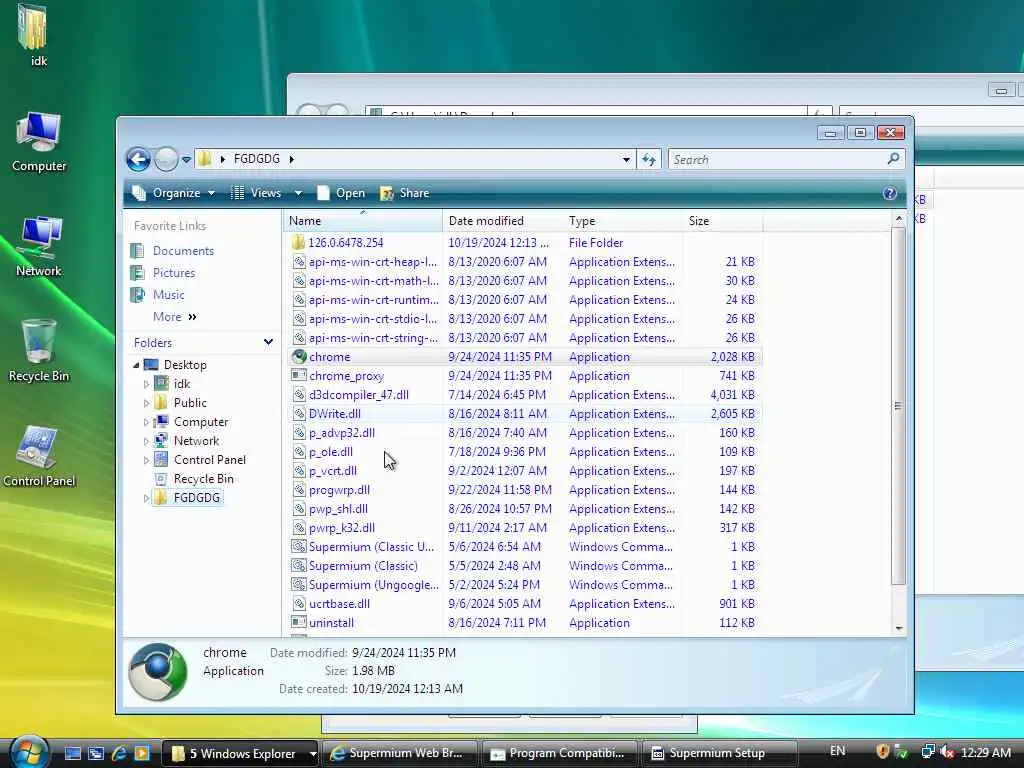Sort by Type column header
This screenshot has height=768, width=1024.
point(622,221)
